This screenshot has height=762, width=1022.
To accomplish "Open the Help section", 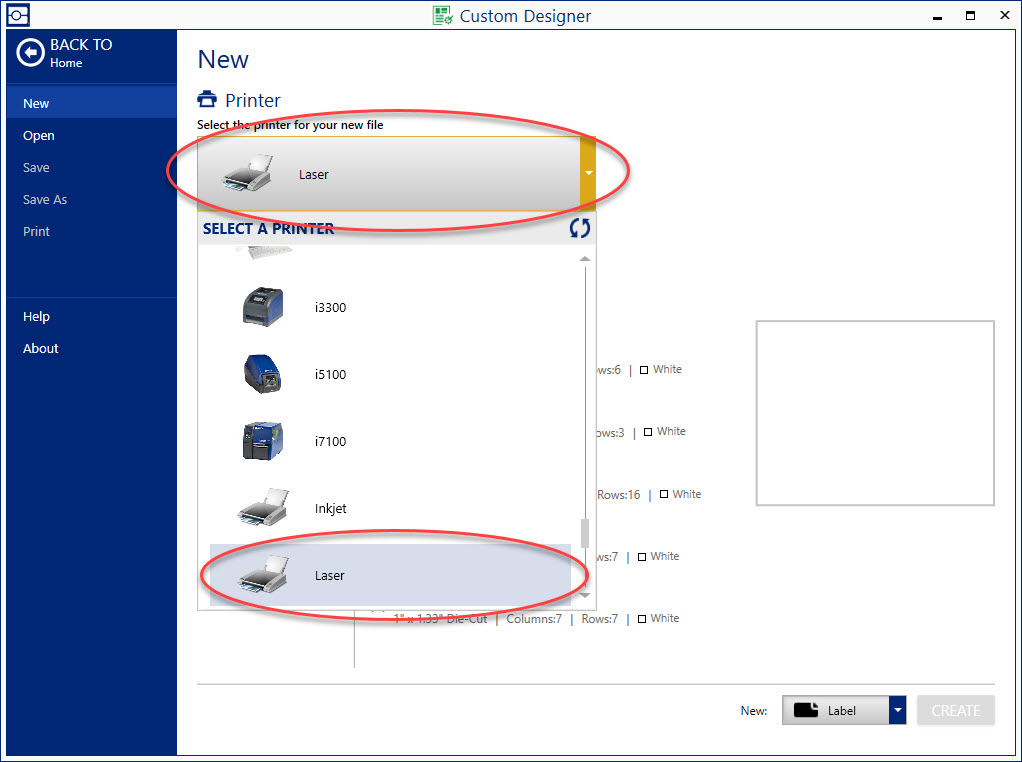I will [36, 316].
